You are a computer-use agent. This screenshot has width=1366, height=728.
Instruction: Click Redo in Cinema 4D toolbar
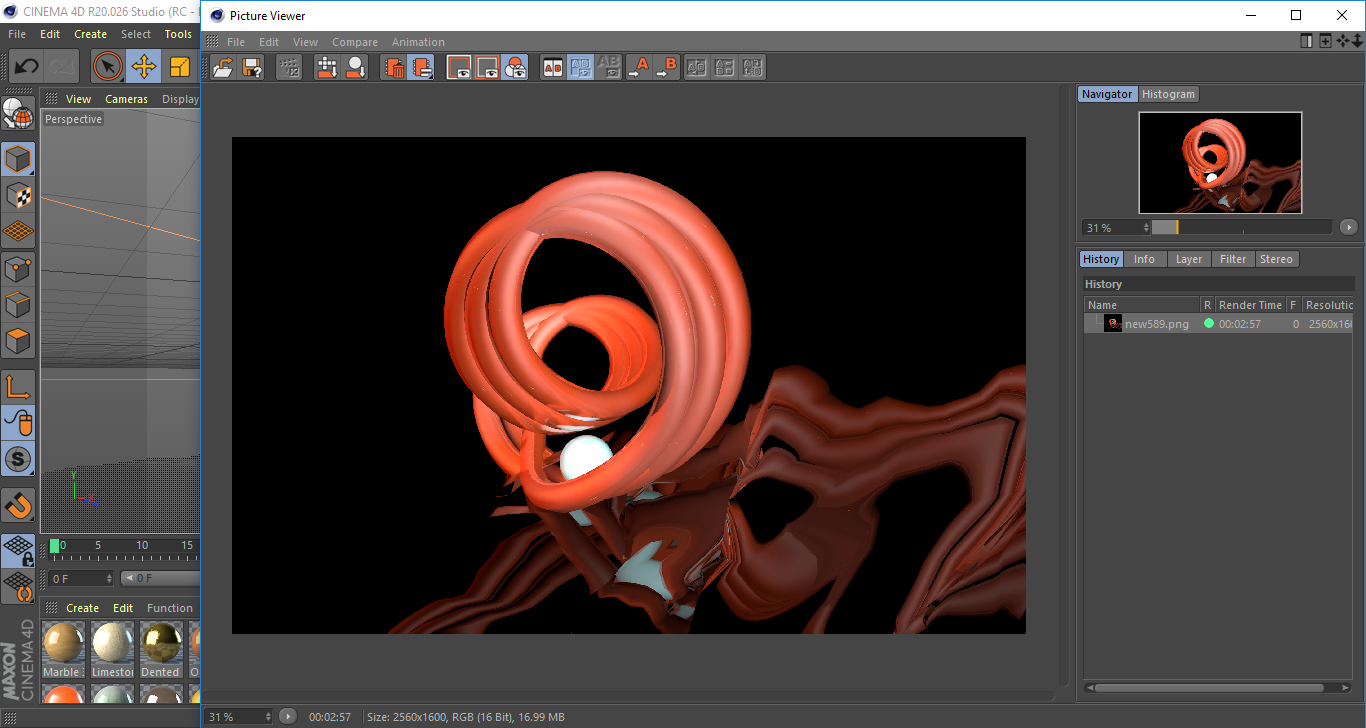(x=62, y=67)
